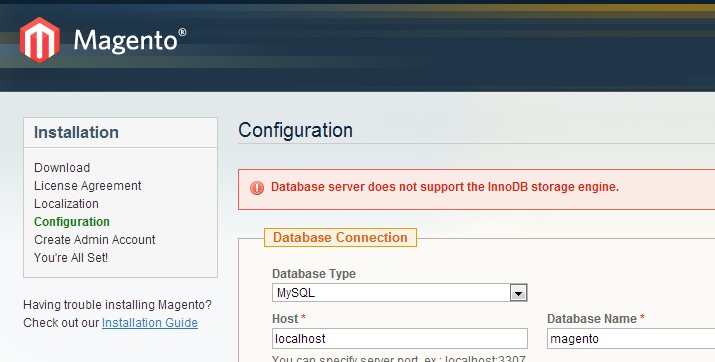Viewport: 715px width, 362px height.
Task: Open the Database Type dropdown arrow
Action: [x=518, y=293]
